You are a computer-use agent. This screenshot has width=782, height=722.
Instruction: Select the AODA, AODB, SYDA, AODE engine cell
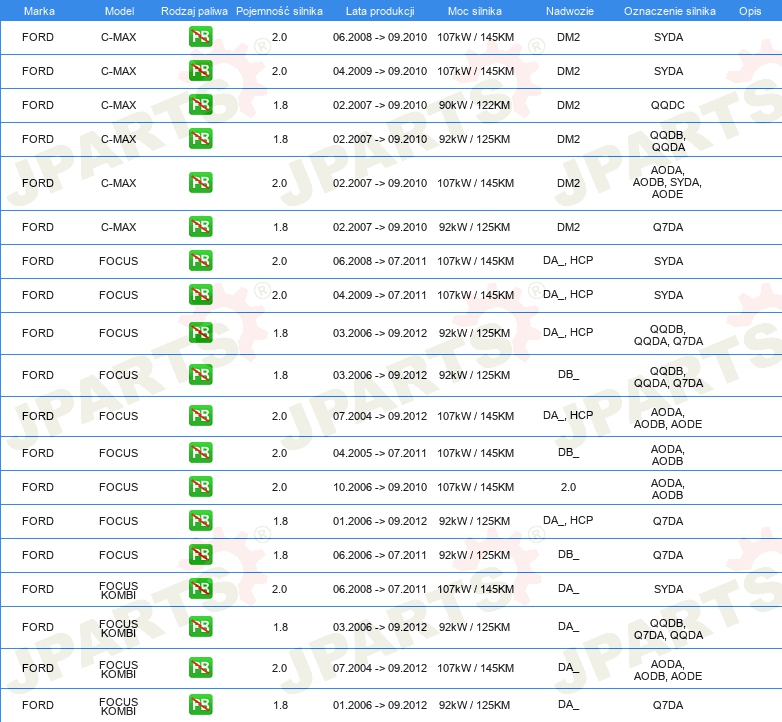coord(667,182)
